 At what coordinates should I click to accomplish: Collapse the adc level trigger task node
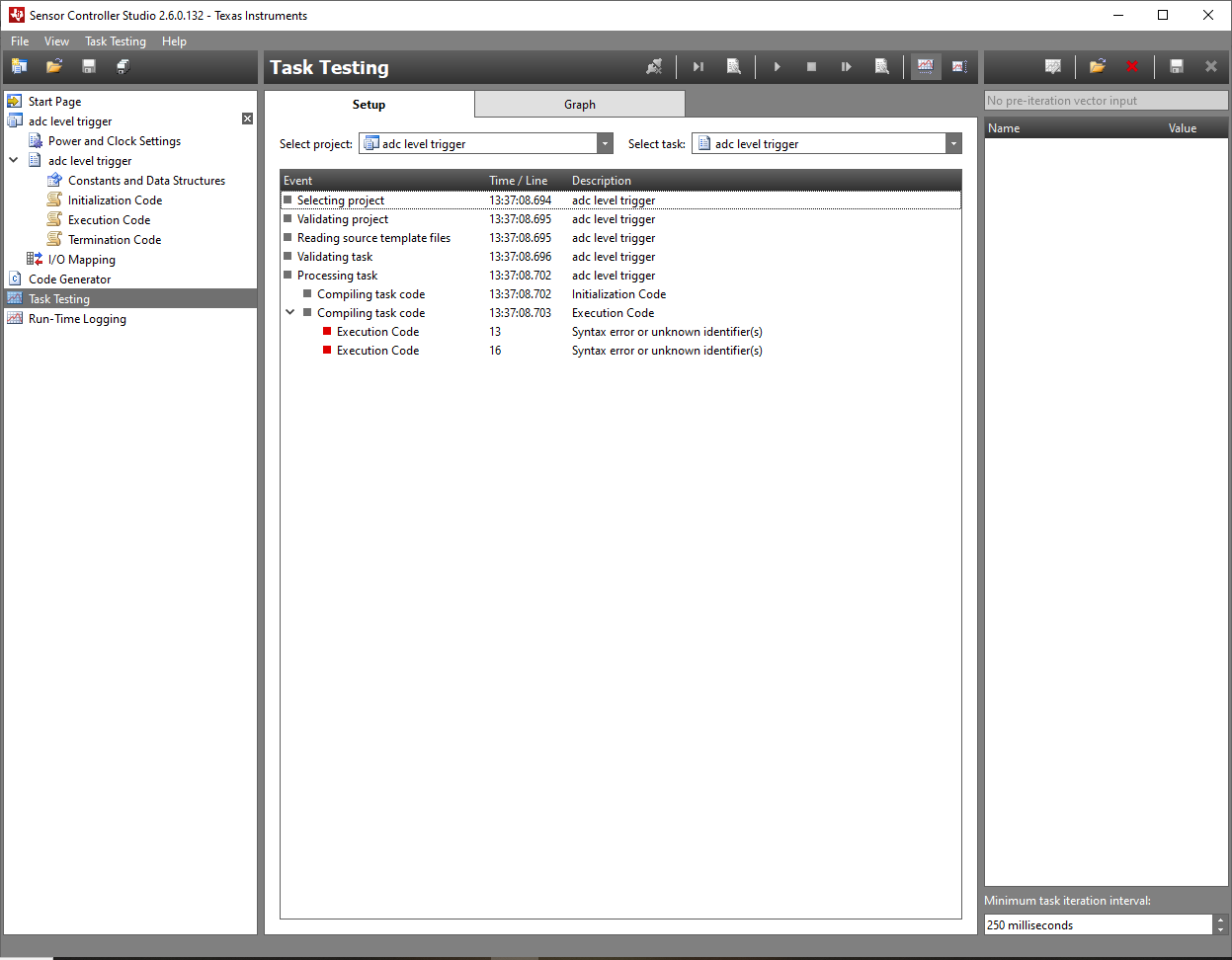[x=14, y=160]
